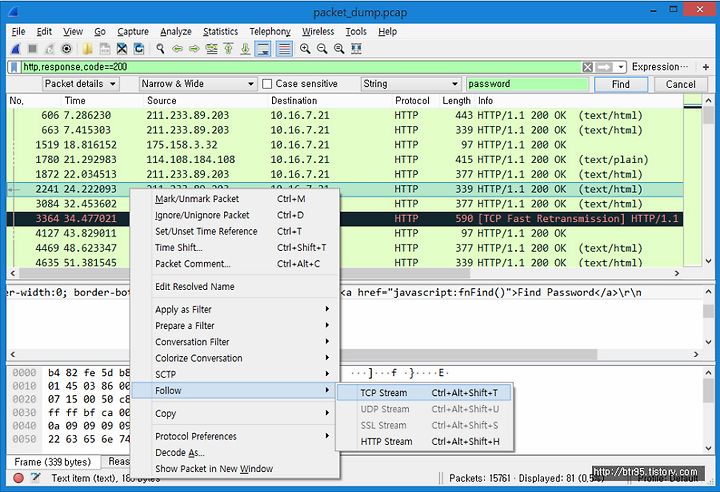Add a filter button with plus icon

[705, 67]
